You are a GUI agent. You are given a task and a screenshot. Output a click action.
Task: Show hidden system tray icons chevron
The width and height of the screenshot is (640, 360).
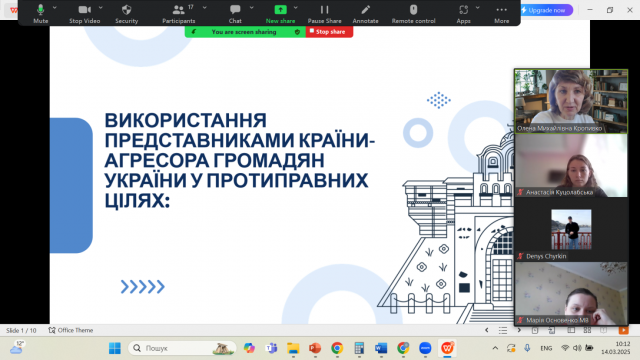[495, 348]
